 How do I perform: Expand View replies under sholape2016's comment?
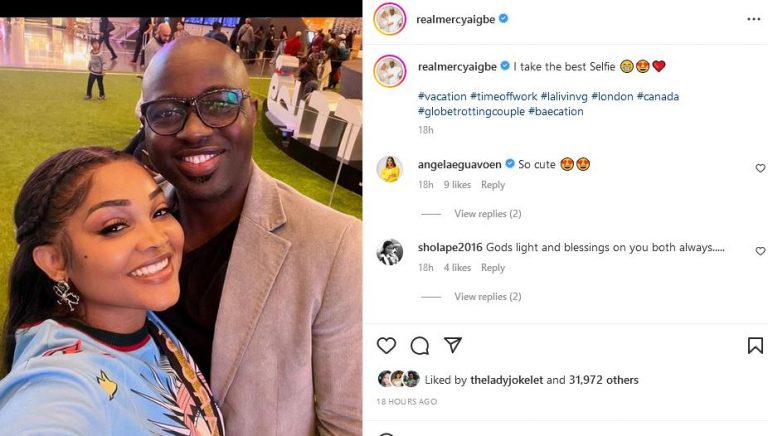pos(487,296)
